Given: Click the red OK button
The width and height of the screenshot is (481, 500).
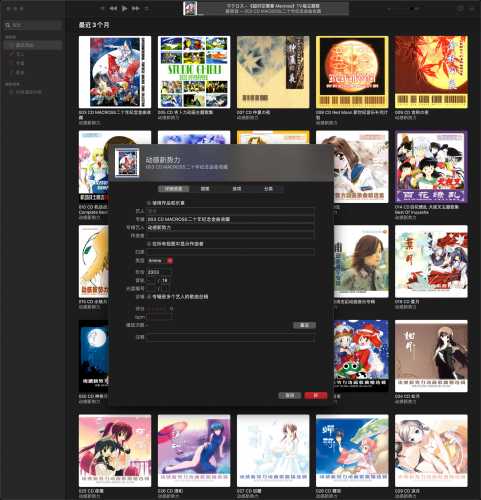Looking at the screenshot, I should coord(316,395).
